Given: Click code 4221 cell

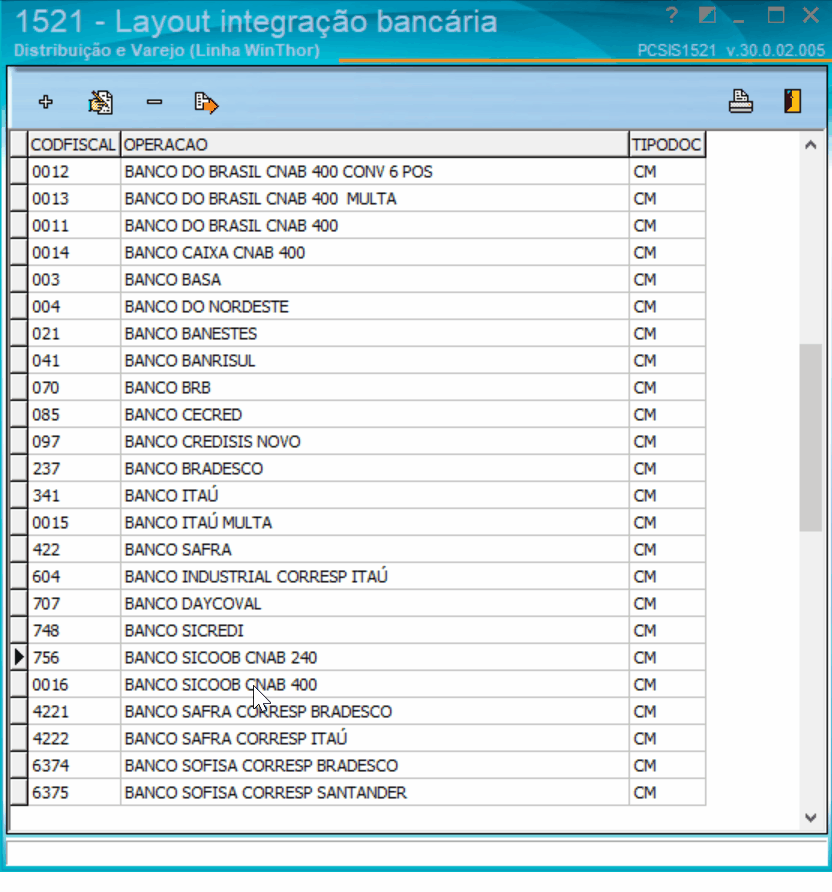Looking at the screenshot, I should tap(74, 712).
